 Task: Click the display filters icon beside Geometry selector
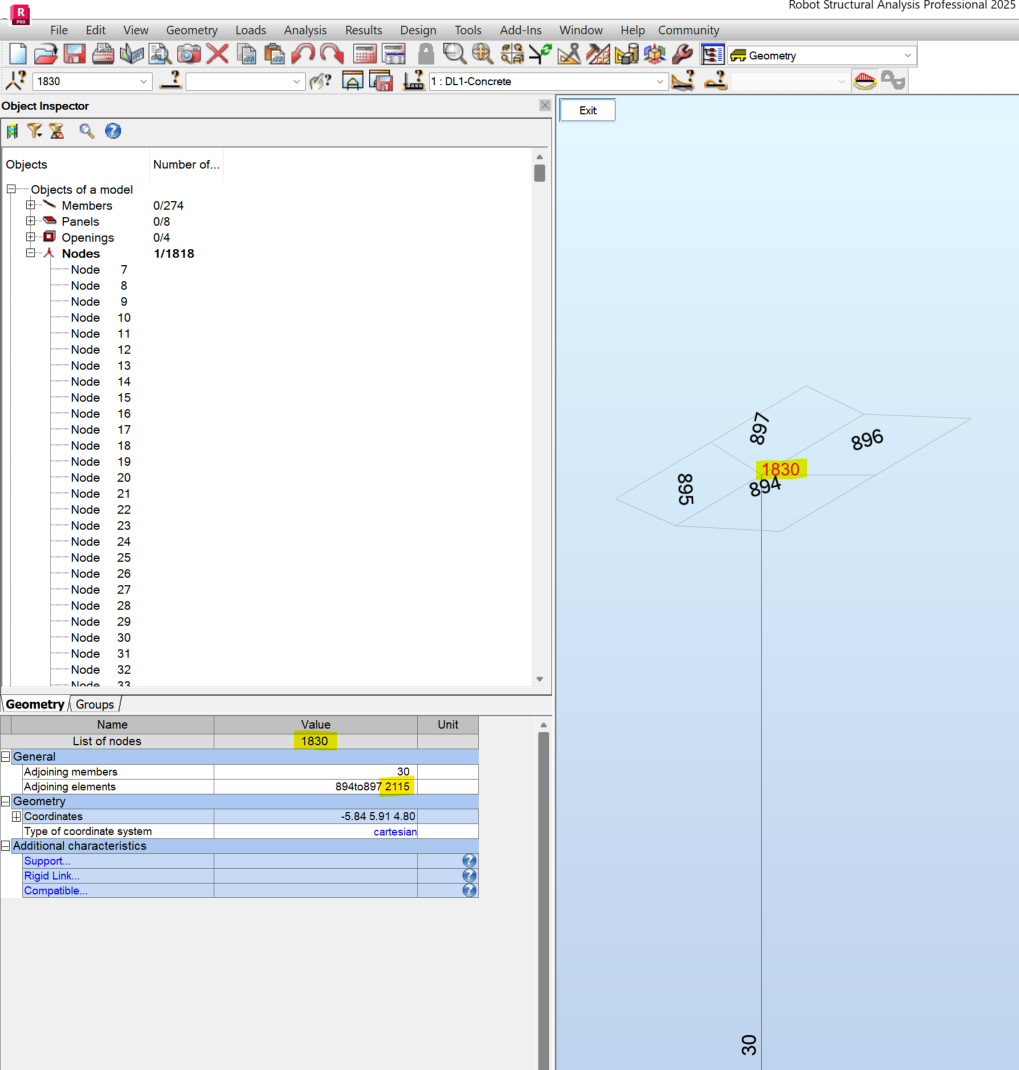pos(711,55)
